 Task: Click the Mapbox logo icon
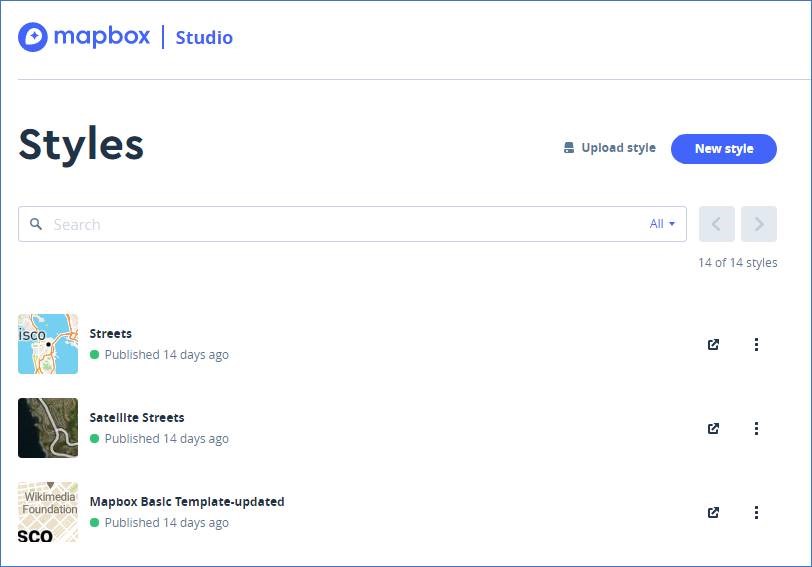(33, 37)
